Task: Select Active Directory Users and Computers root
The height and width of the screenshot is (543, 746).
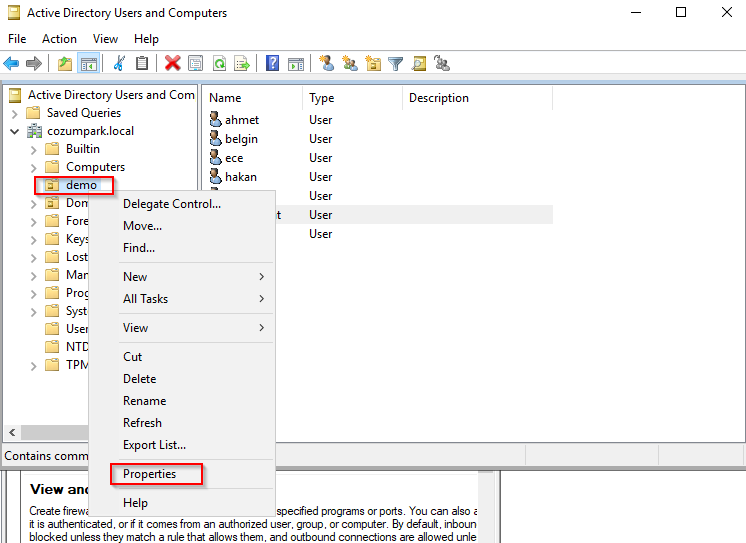Action: (111, 95)
